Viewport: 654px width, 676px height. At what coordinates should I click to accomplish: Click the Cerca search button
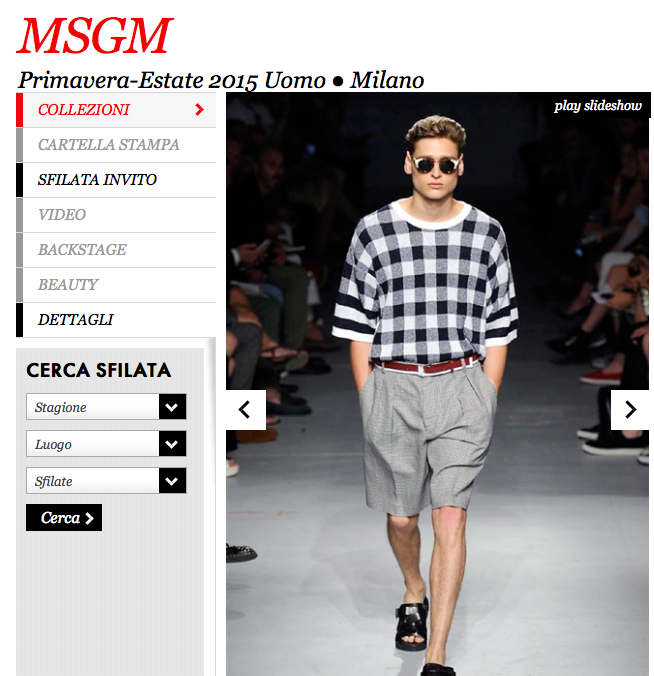64,517
